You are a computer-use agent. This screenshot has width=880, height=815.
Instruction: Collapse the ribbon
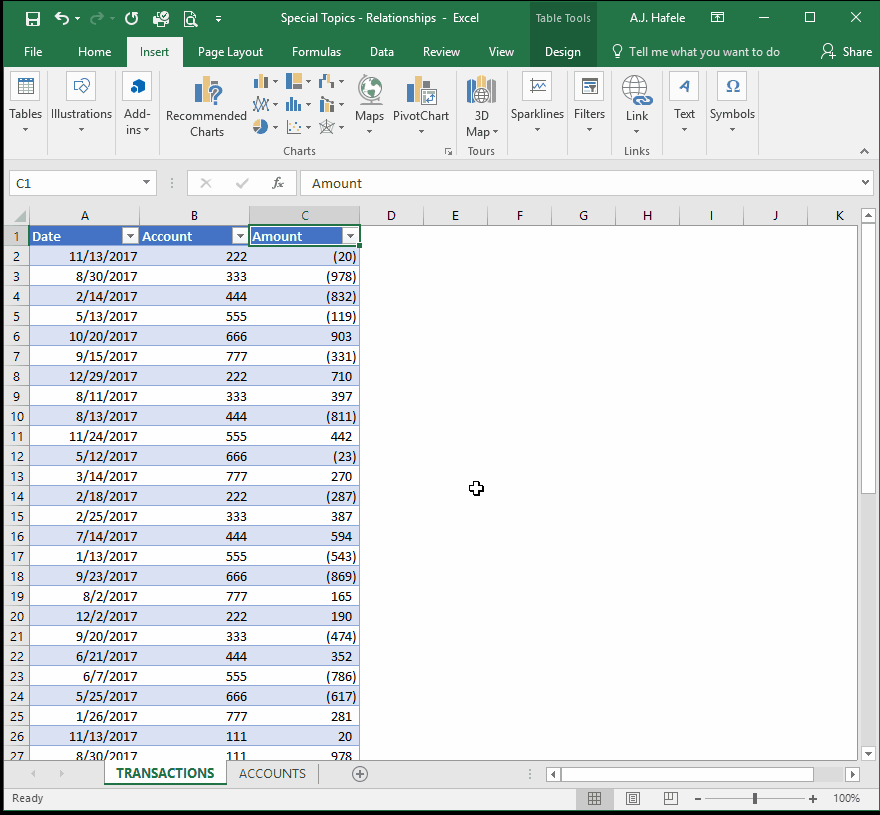864,152
